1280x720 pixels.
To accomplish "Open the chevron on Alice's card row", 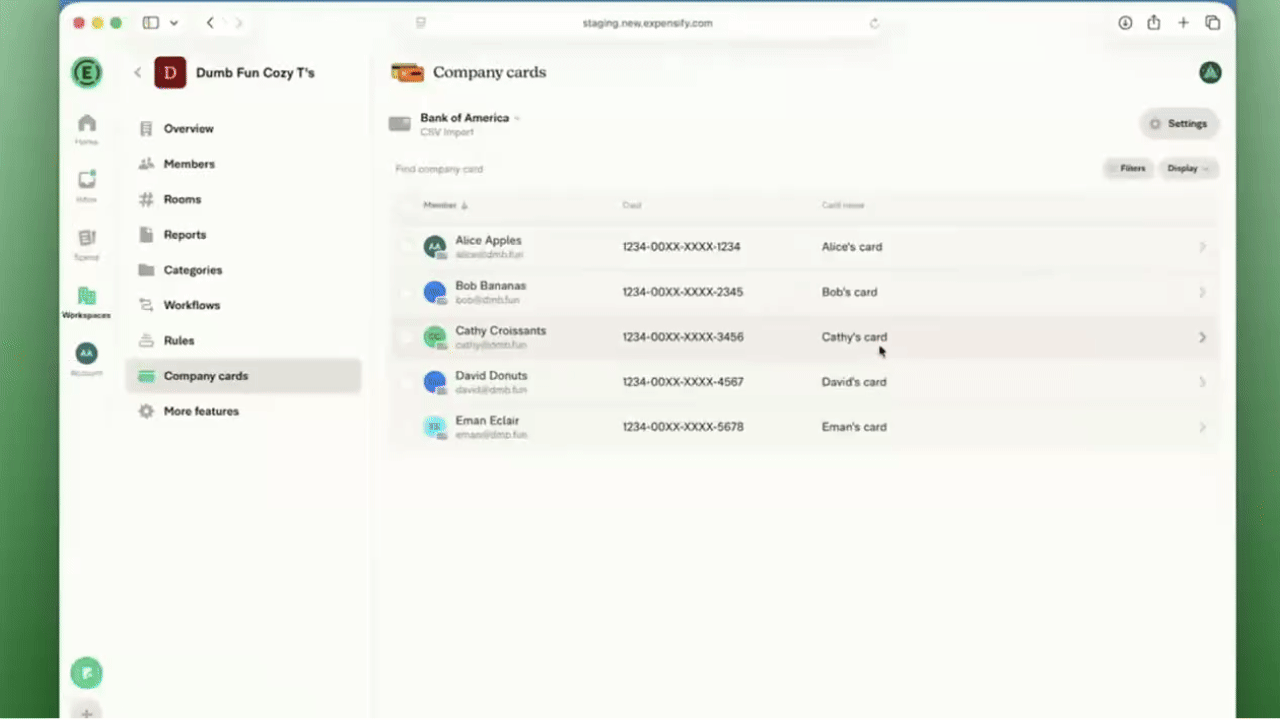I will coord(1202,247).
